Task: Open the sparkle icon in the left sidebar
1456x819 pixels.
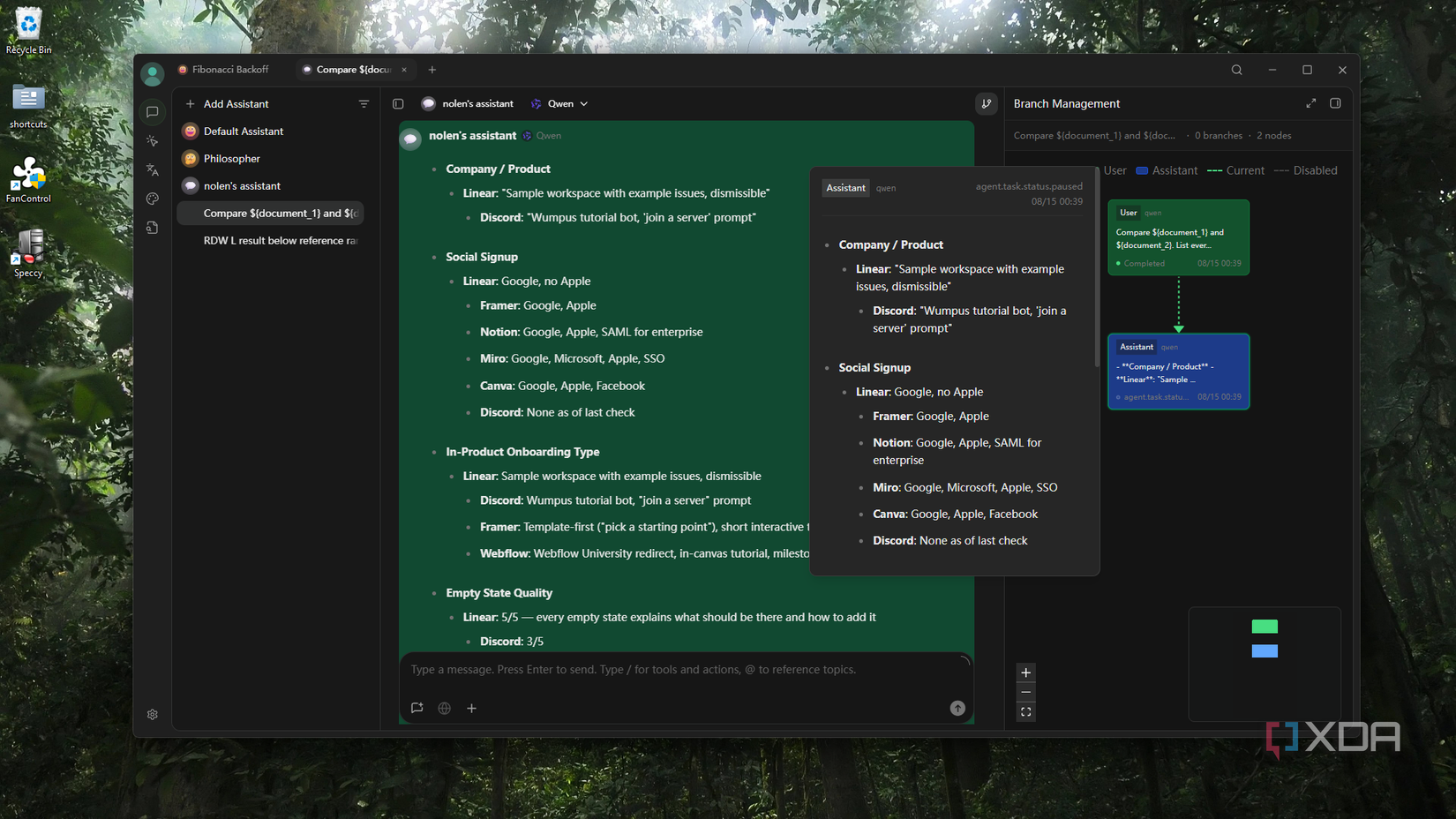Action: click(x=153, y=141)
